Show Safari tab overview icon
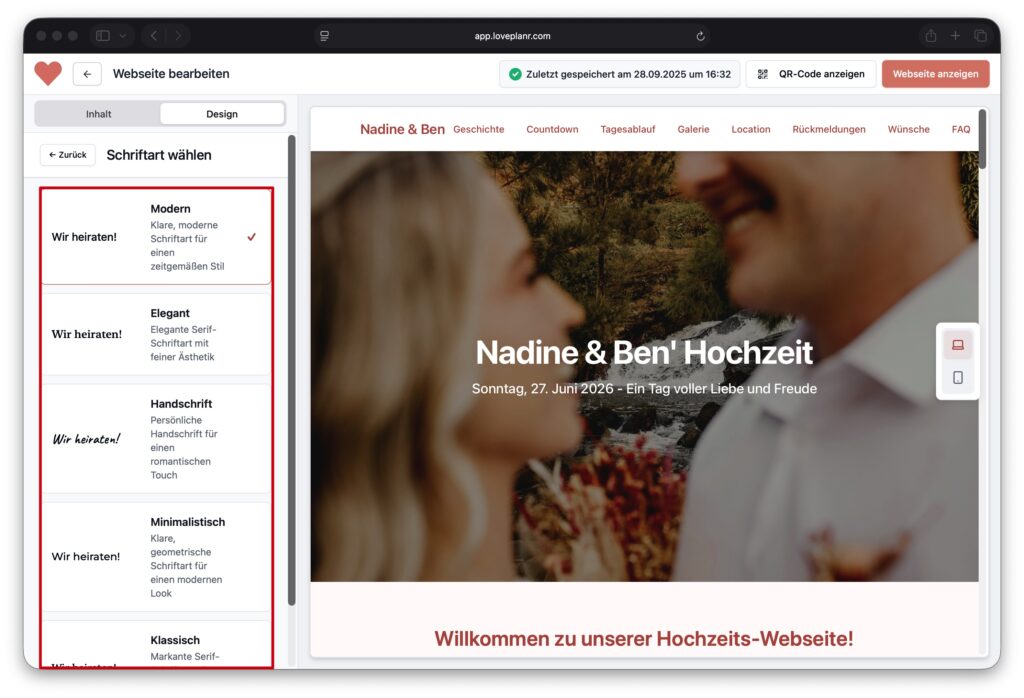1024x698 pixels. [980, 36]
